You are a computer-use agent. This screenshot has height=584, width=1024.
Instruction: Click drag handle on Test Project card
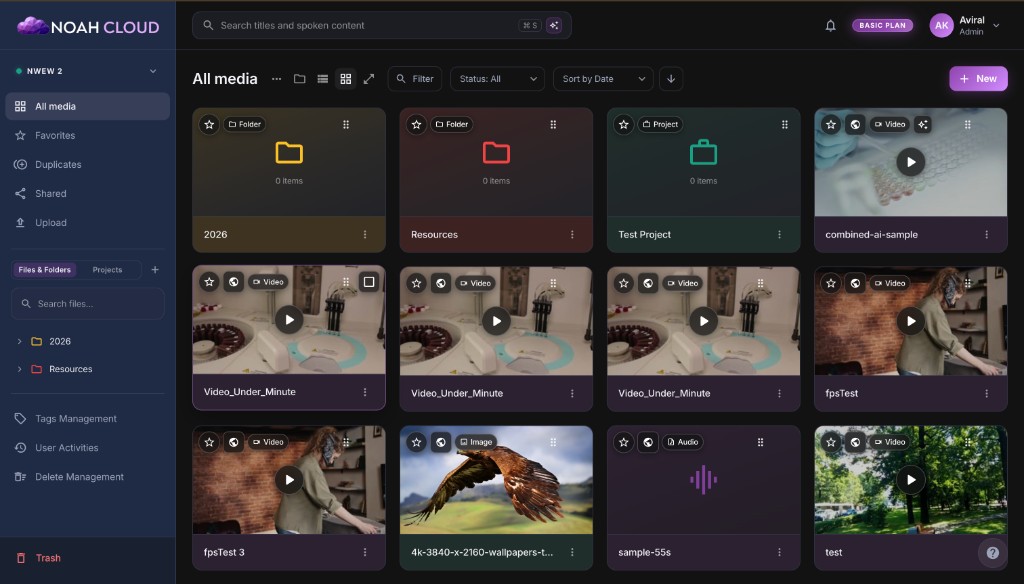784,124
